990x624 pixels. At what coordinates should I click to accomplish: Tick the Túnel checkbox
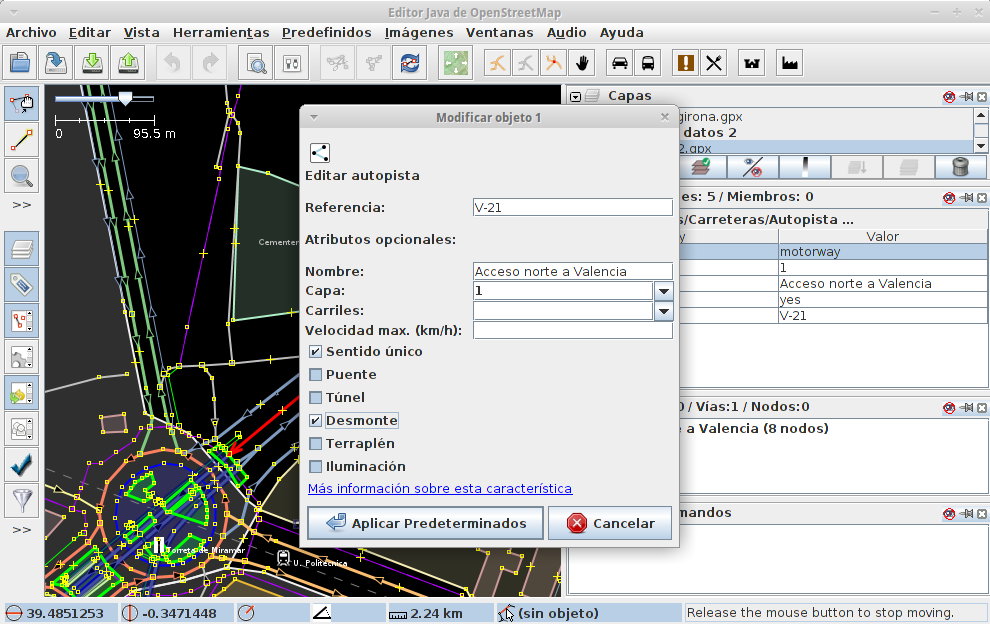tap(316, 398)
